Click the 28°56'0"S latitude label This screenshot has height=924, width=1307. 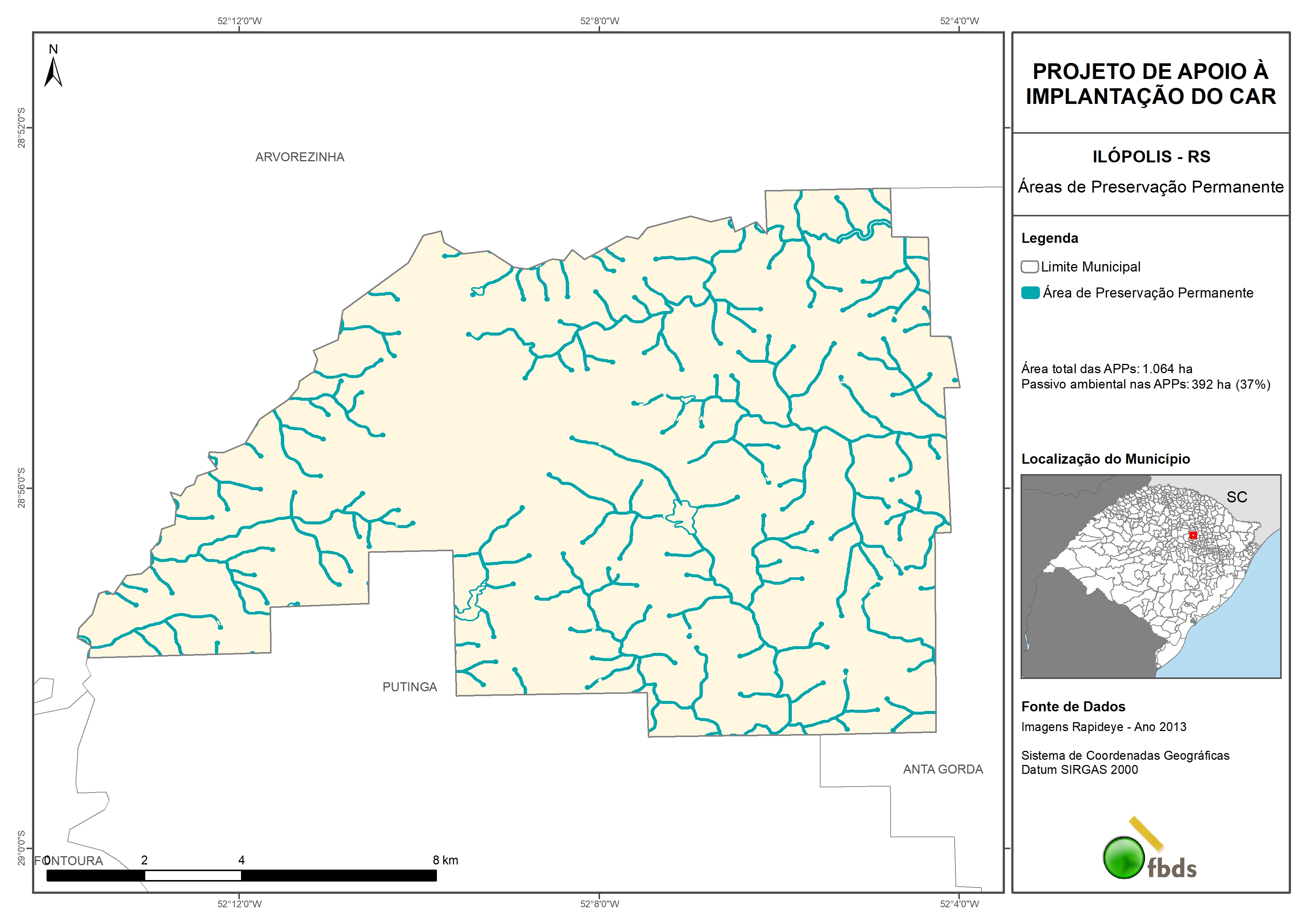pyautogui.click(x=22, y=488)
